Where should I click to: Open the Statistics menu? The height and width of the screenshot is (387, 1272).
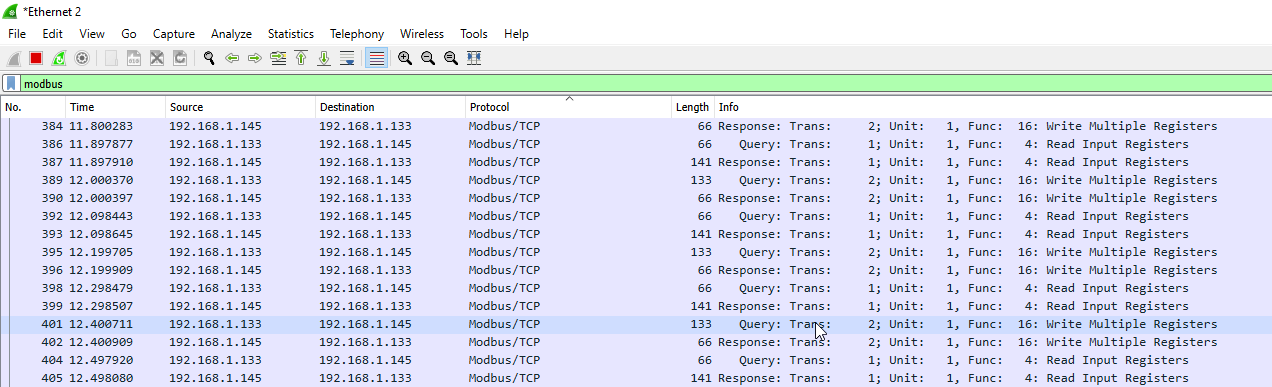[291, 34]
